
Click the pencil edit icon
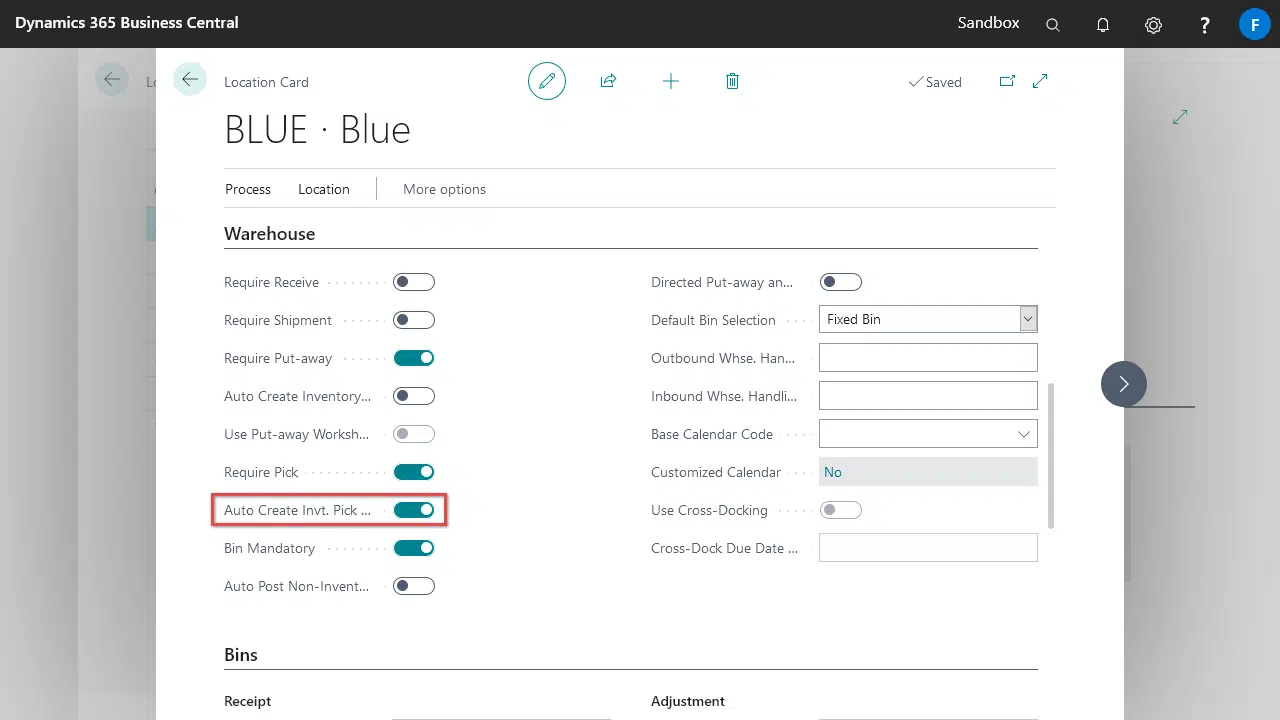[x=547, y=81]
